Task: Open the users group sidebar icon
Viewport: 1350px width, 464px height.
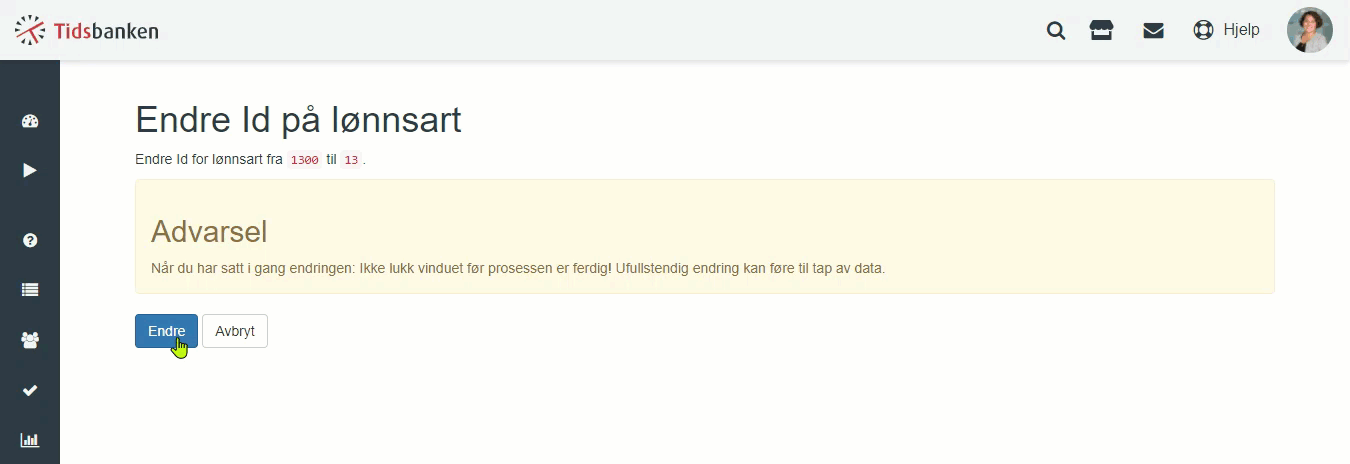Action: 30,340
